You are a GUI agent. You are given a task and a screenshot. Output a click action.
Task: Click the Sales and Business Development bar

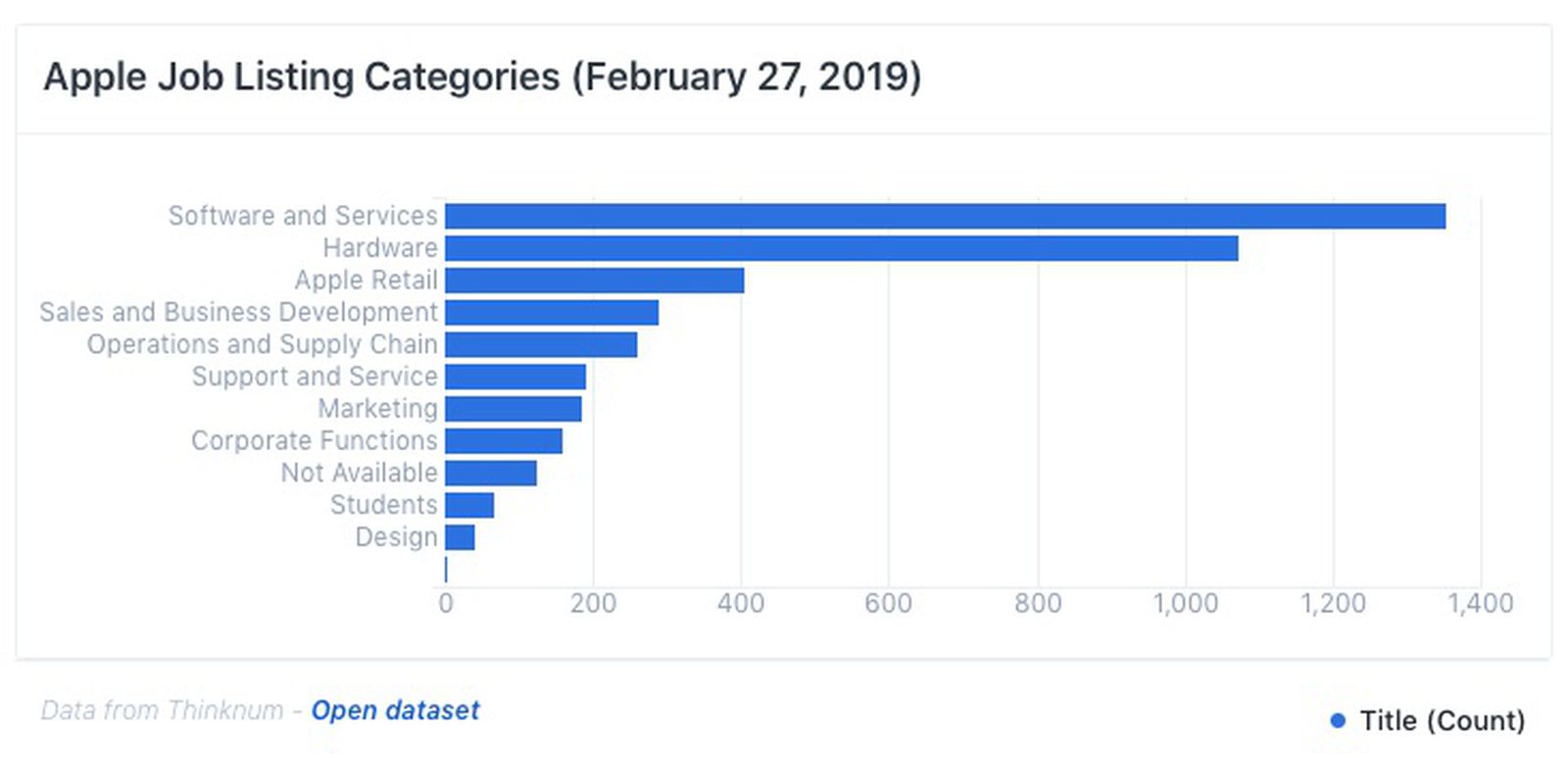tap(551, 313)
